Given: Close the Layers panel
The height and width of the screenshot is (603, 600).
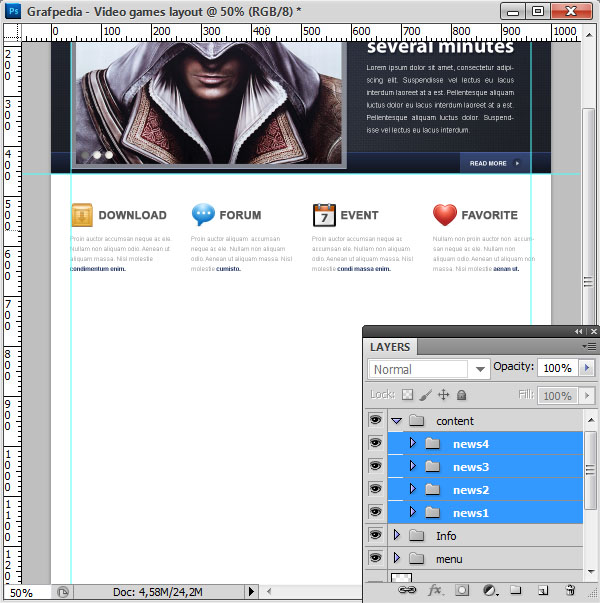Looking at the screenshot, I should 594,331.
